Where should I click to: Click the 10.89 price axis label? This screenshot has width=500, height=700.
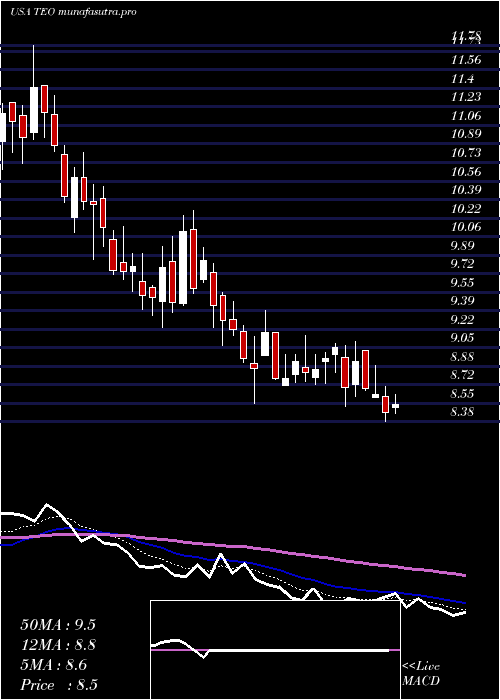466,134
